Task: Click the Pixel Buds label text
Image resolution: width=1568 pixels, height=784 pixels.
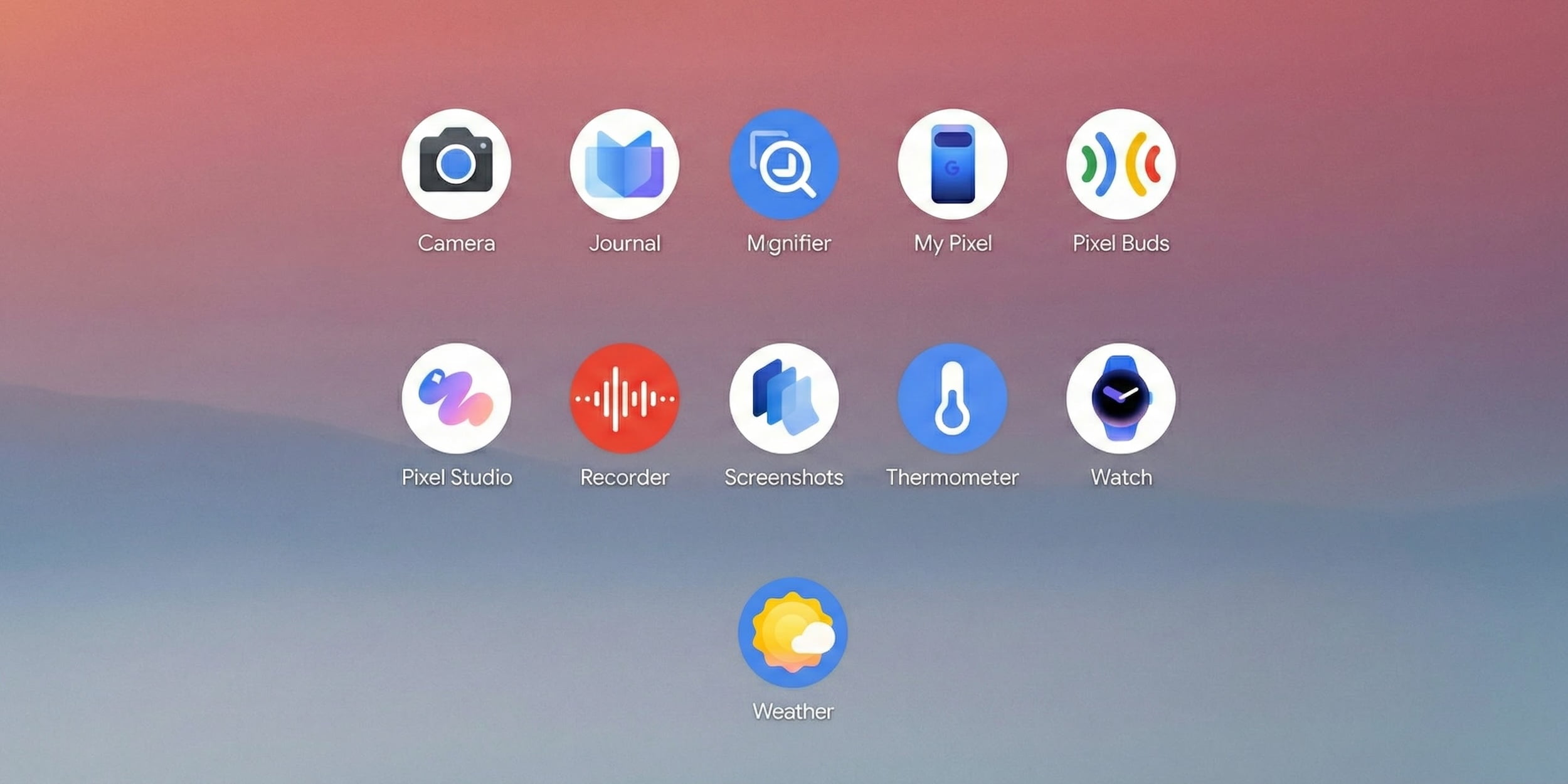Action: pos(1120,243)
